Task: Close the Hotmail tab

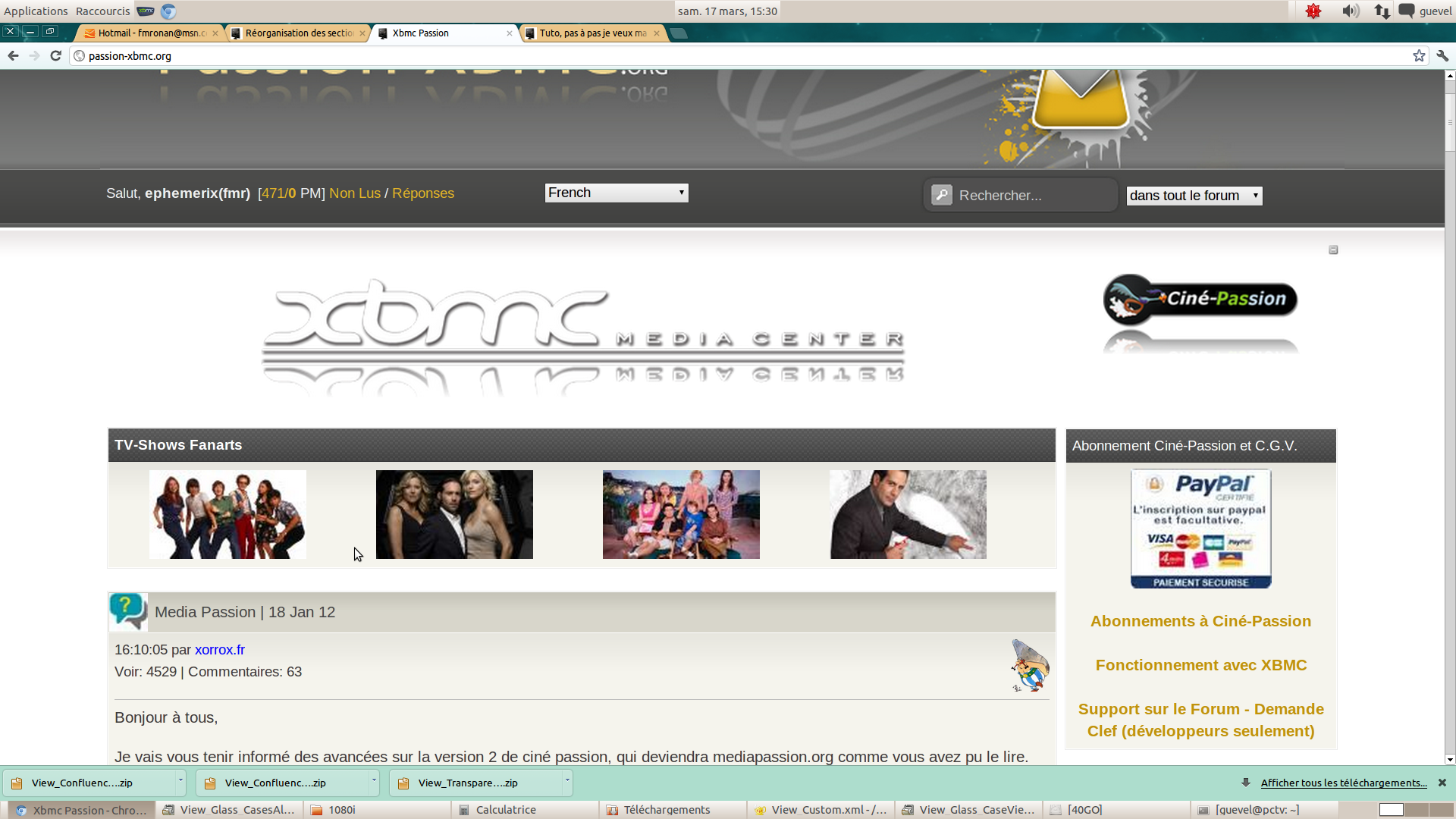Action: coord(215,33)
